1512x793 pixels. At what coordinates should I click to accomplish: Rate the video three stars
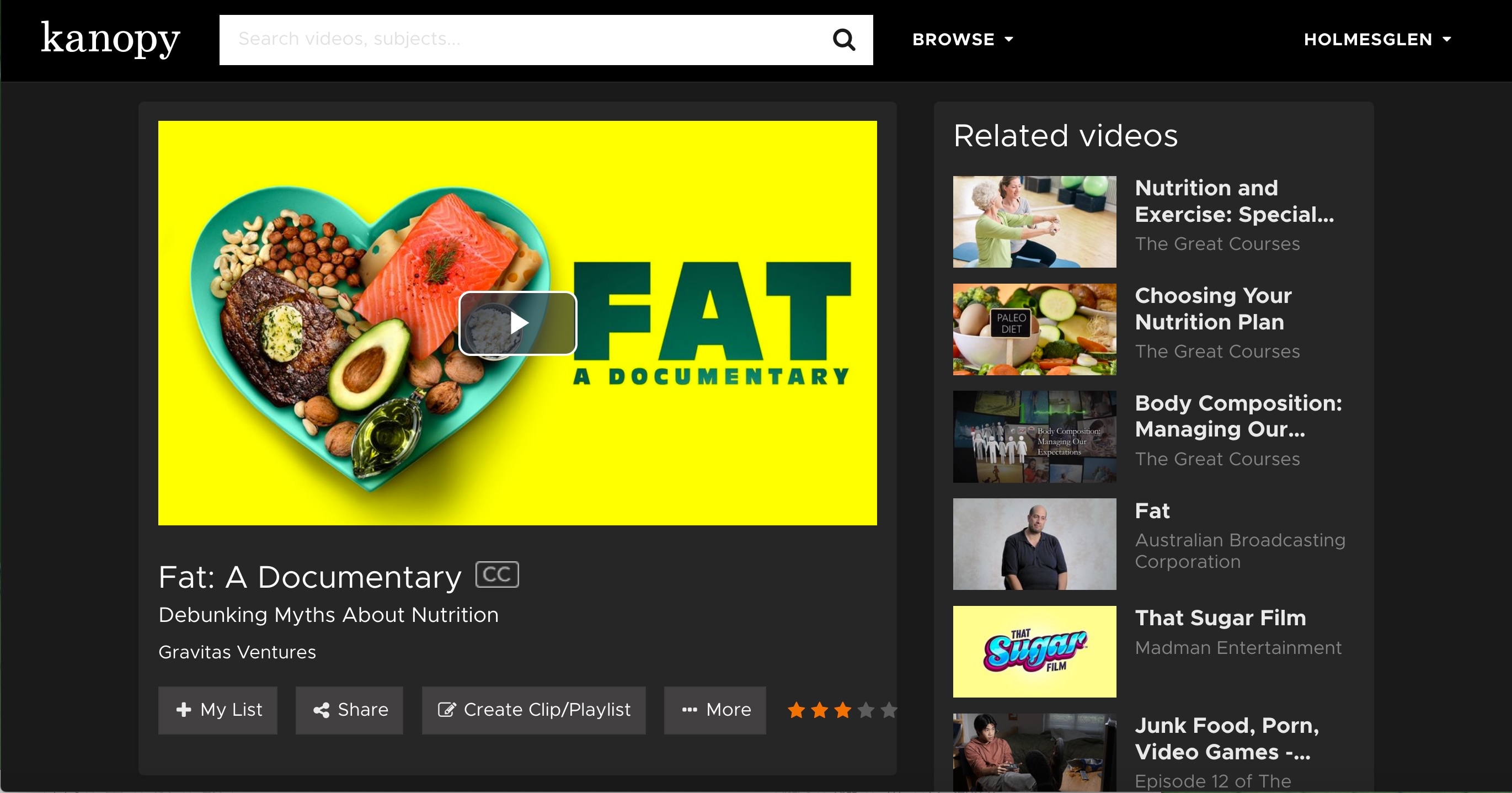843,710
